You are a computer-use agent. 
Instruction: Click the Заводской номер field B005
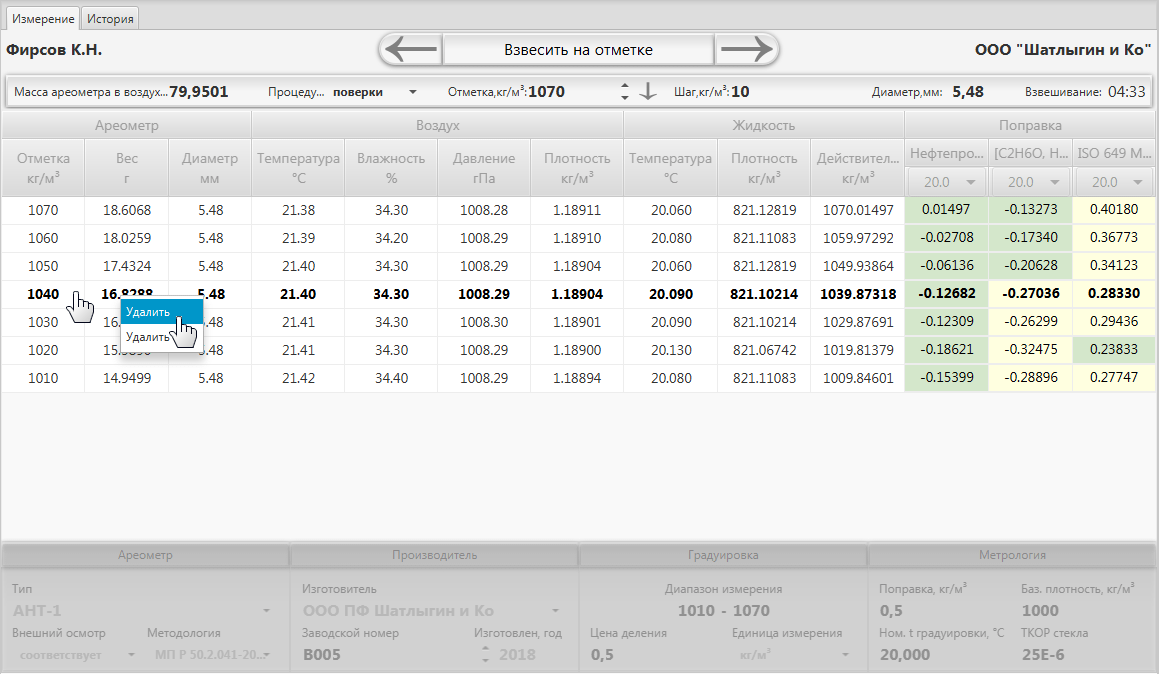(380, 655)
